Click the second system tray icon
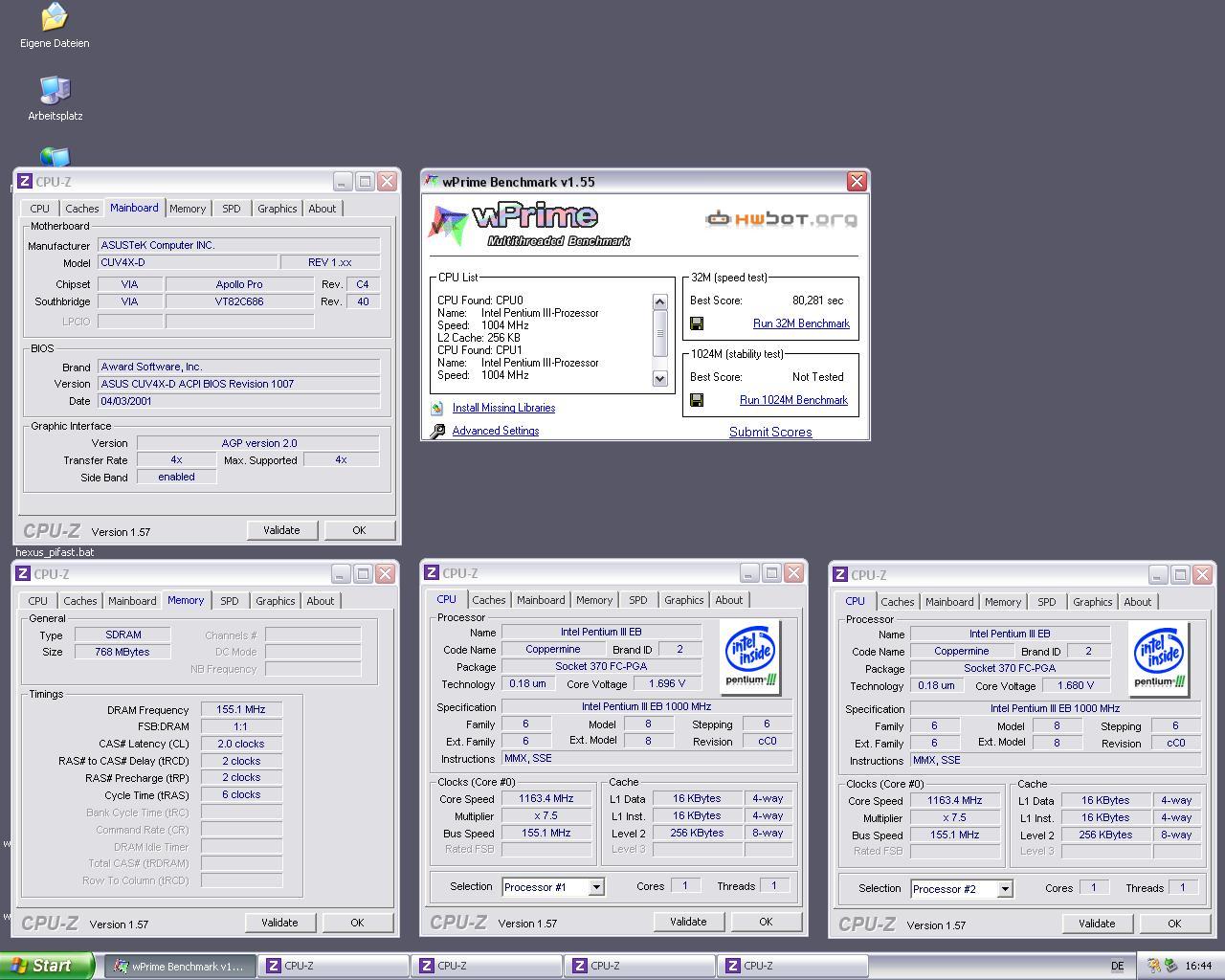The width and height of the screenshot is (1225, 980). point(1169,966)
